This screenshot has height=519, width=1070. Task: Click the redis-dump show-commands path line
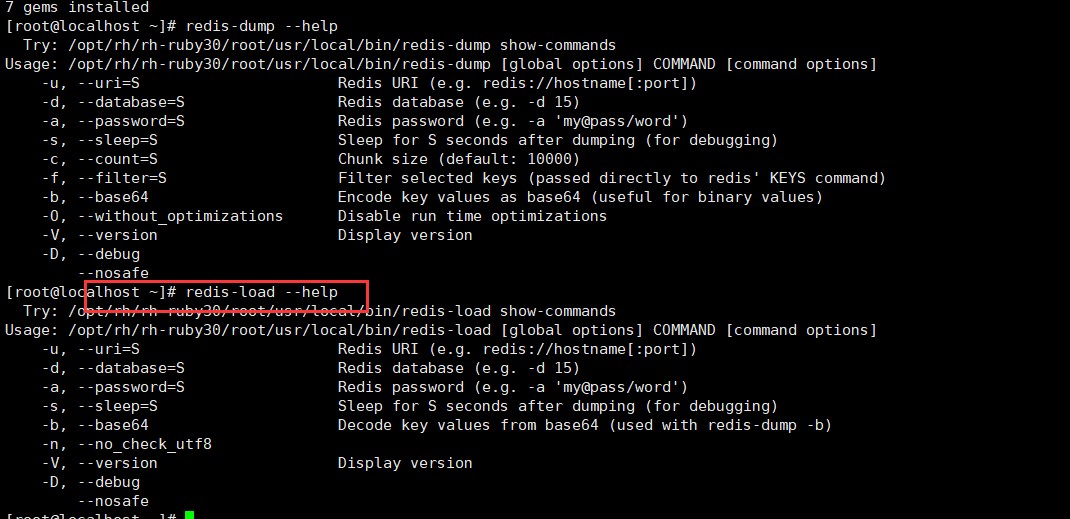[319, 45]
